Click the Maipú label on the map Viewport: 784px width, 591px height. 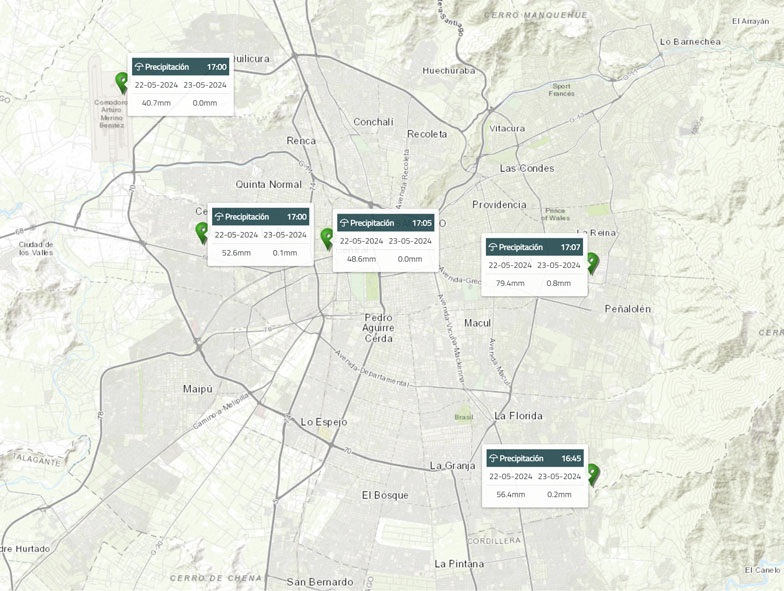[x=198, y=388]
